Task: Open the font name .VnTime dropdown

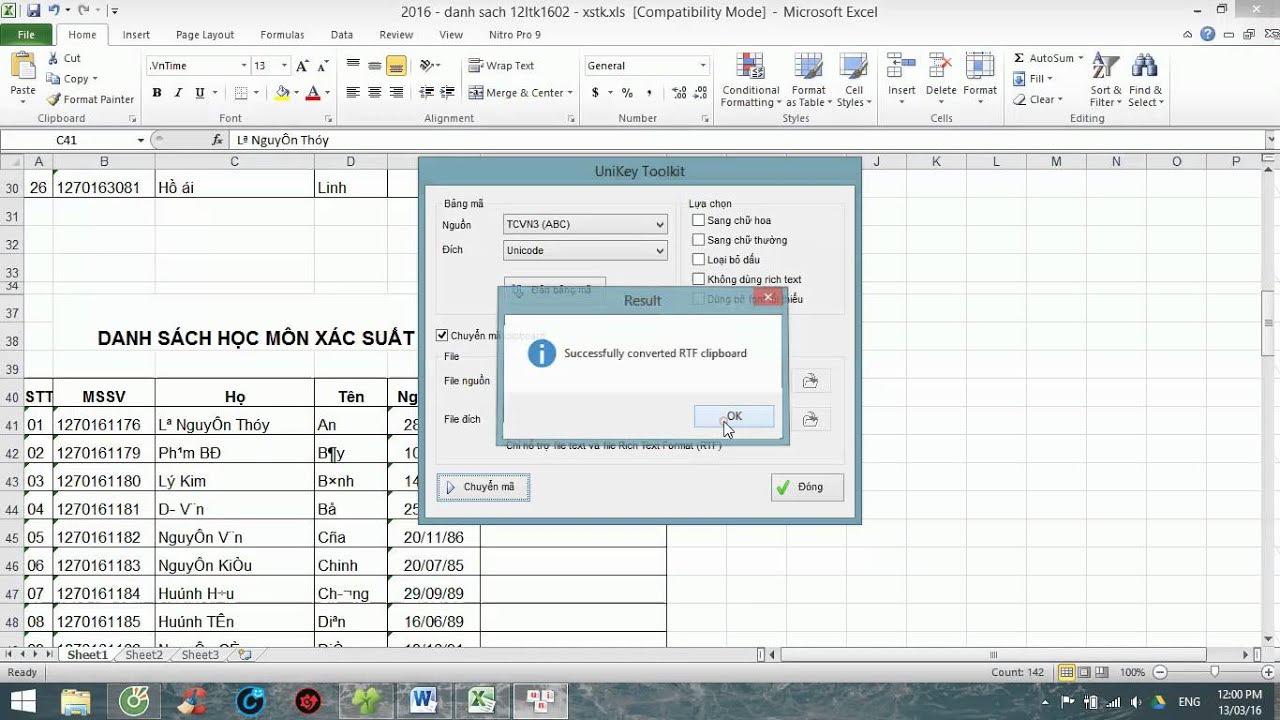Action: pos(243,66)
